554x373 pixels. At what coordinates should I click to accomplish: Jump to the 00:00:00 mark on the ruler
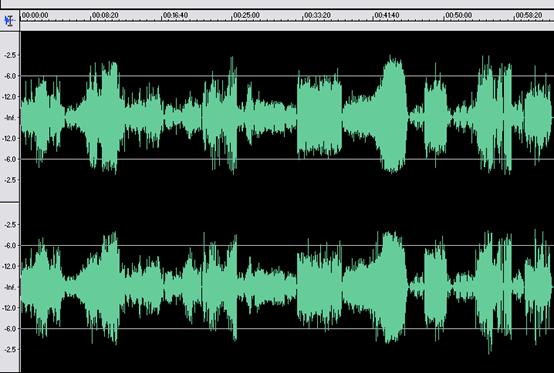coord(35,15)
